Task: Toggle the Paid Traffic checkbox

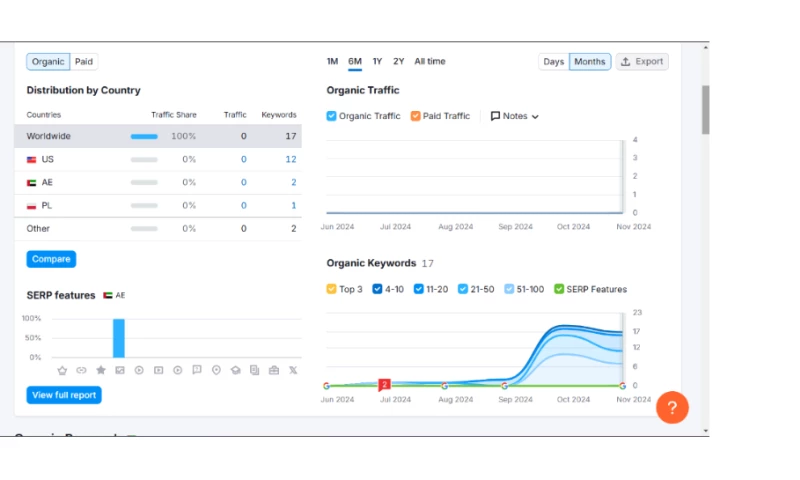Action: (416, 116)
